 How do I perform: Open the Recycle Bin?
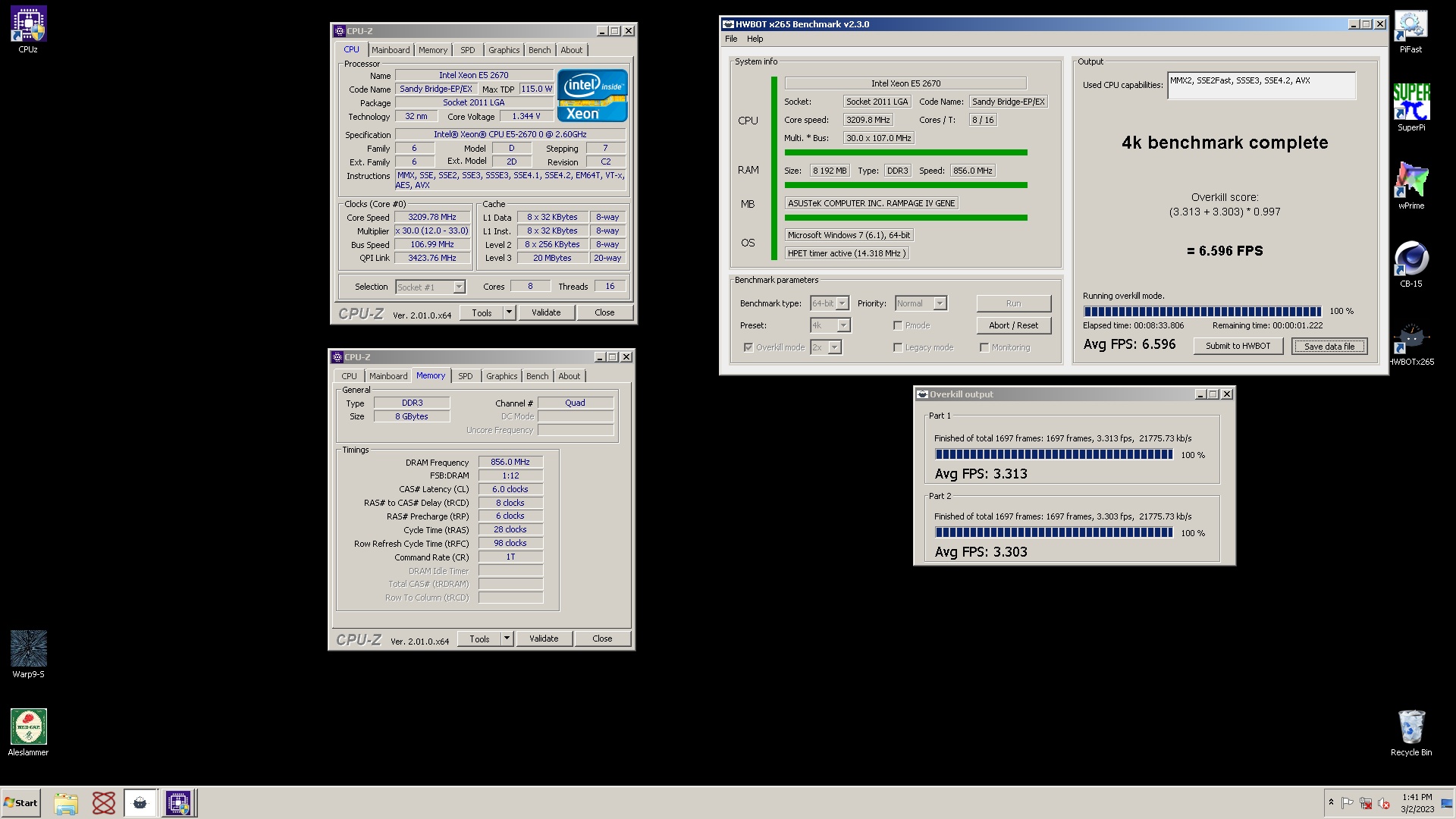pyautogui.click(x=1410, y=733)
